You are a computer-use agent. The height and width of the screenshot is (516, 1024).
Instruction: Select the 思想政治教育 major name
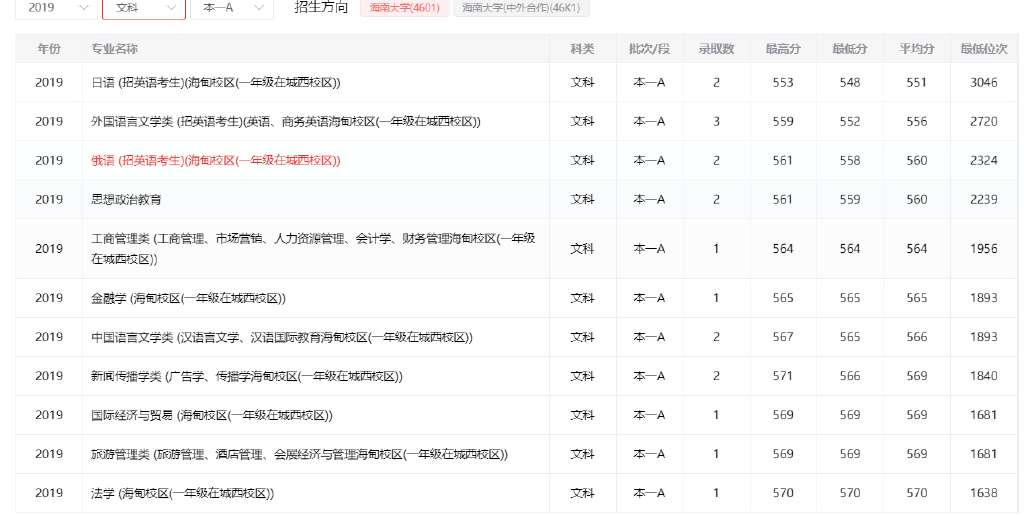point(126,200)
